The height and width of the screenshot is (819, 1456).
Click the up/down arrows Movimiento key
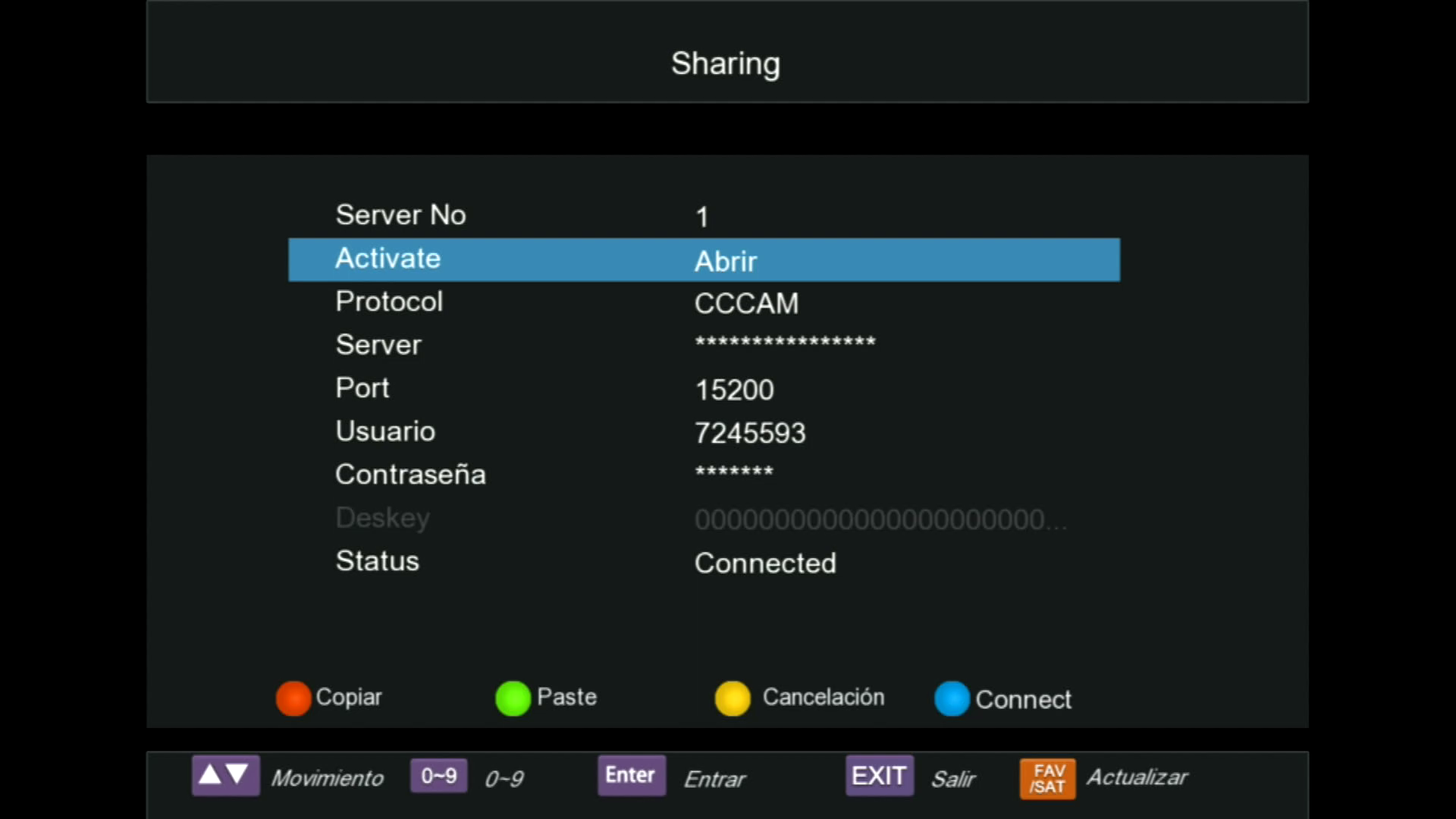click(x=225, y=775)
